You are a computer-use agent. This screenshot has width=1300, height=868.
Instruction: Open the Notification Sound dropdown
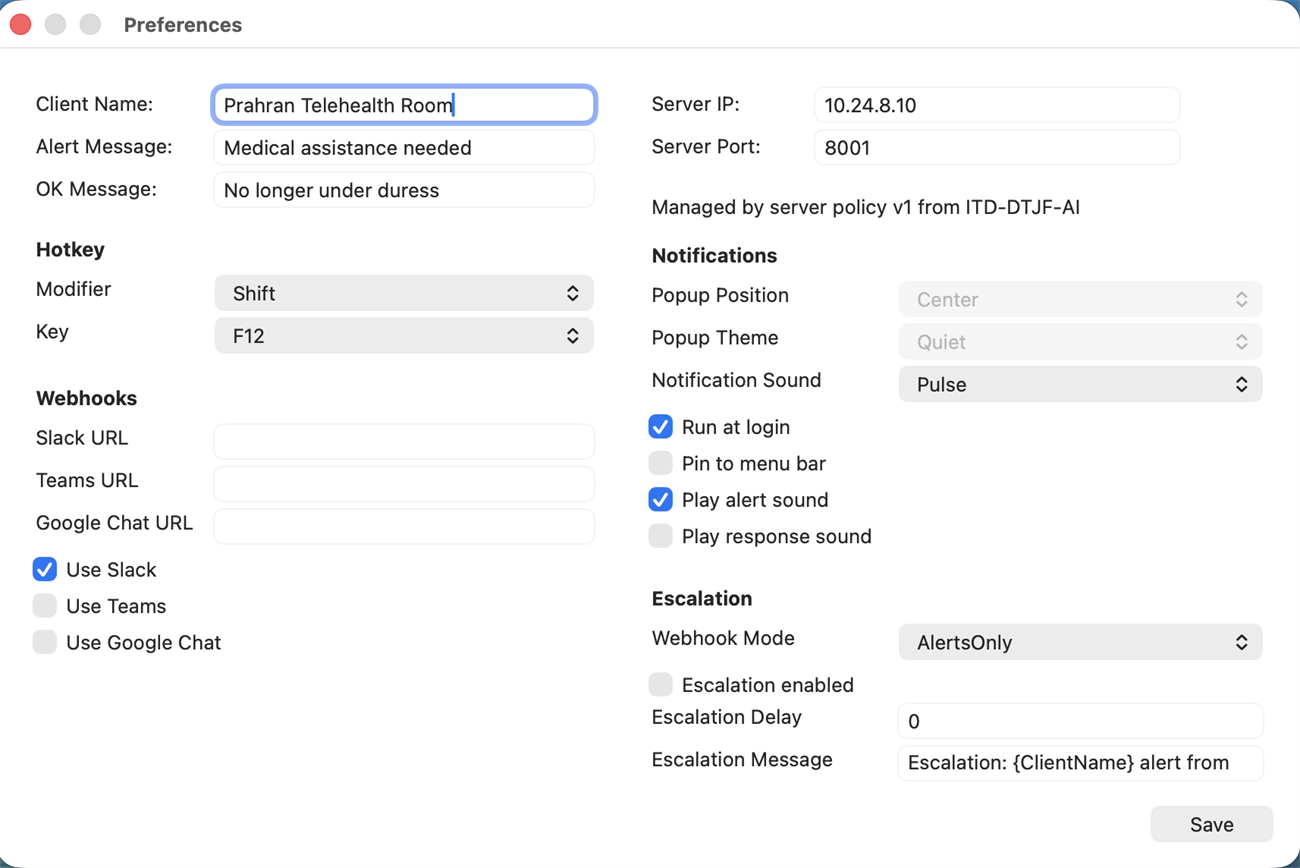click(1080, 384)
